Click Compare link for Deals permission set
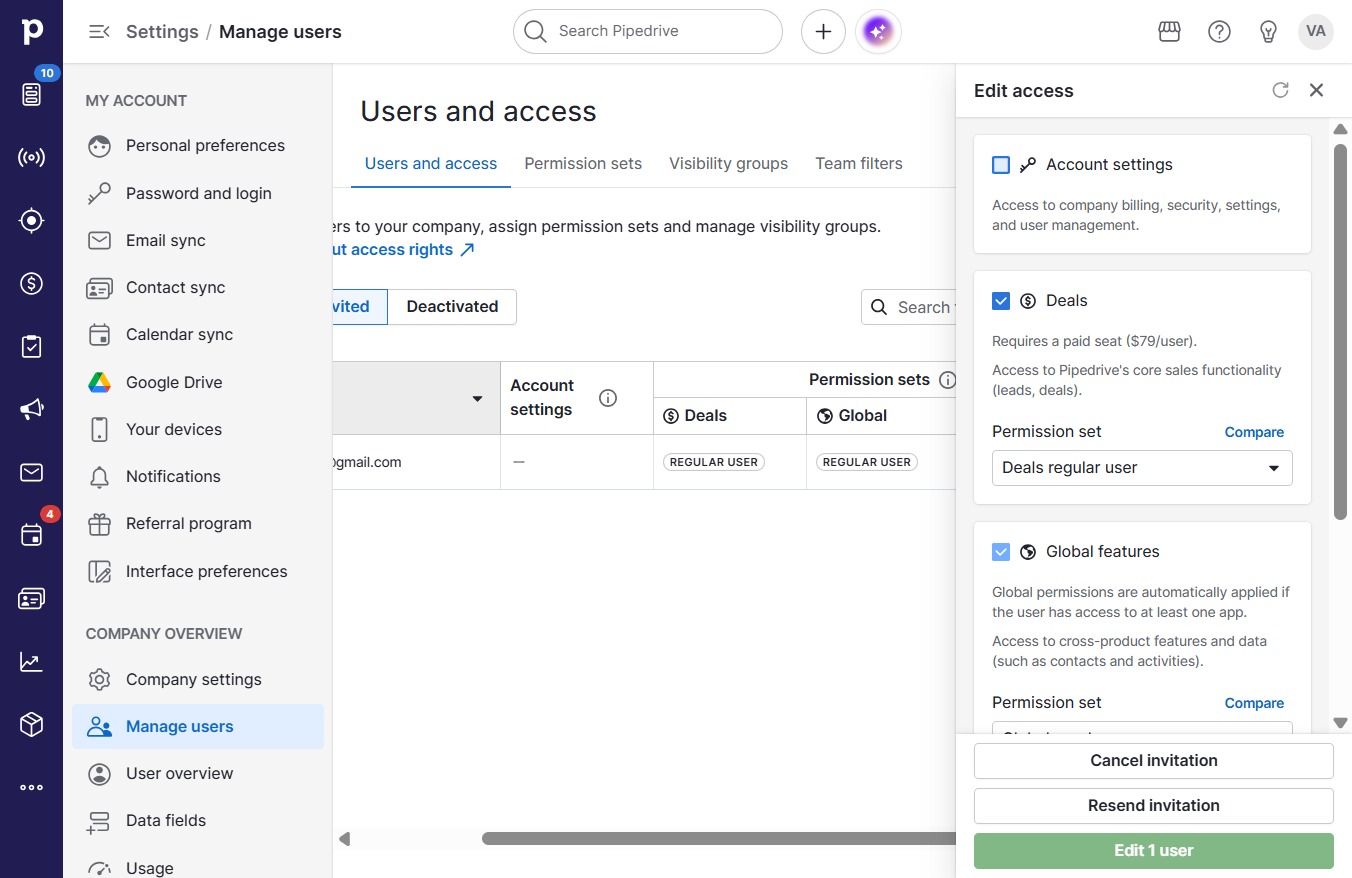 [1254, 432]
